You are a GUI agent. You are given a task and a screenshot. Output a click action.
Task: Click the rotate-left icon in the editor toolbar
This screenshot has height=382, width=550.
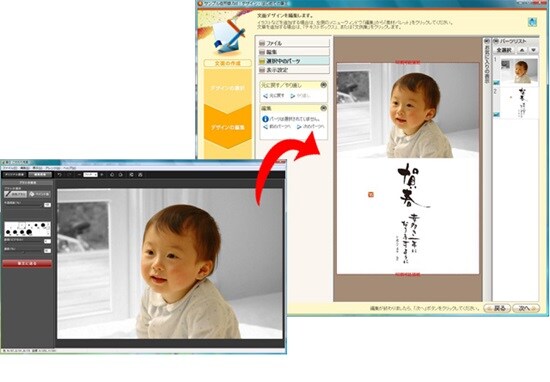(x=112, y=175)
